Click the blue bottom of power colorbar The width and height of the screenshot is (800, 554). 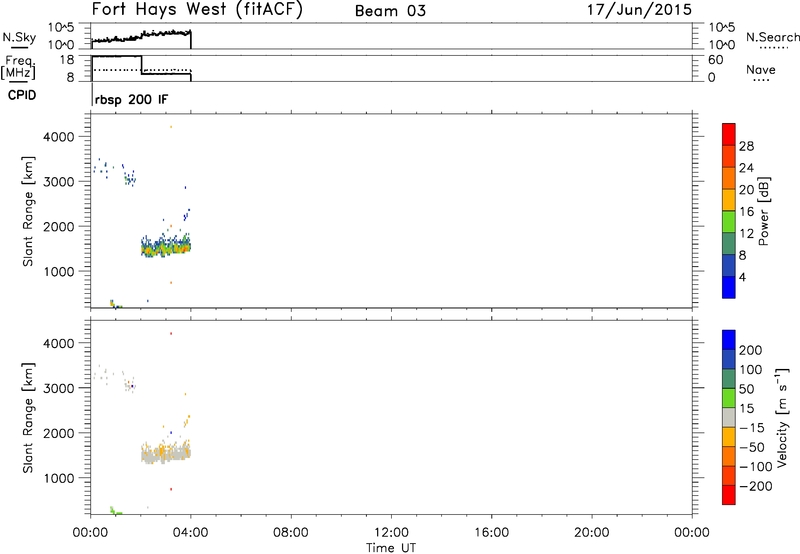[x=729, y=287]
